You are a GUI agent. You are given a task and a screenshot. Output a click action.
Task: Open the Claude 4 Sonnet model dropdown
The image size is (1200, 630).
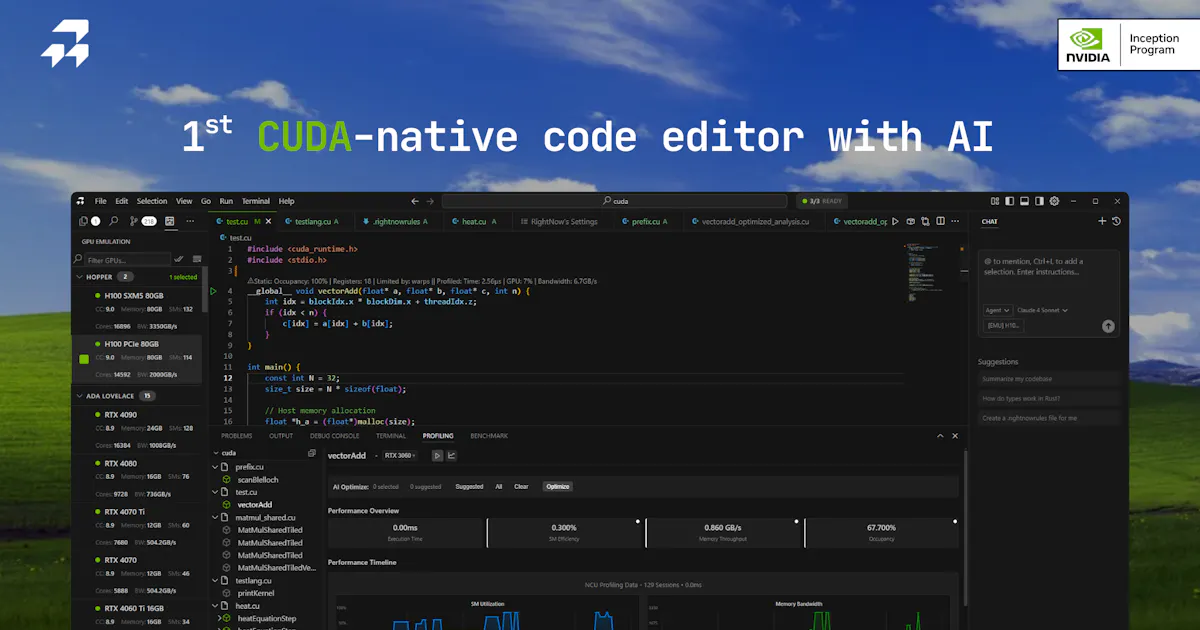coord(1042,310)
